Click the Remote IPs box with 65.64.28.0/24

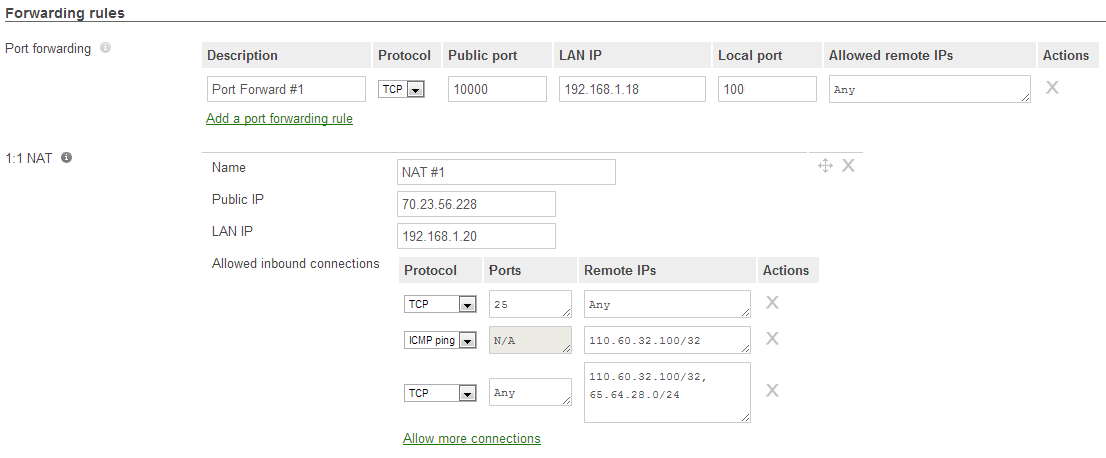point(667,392)
